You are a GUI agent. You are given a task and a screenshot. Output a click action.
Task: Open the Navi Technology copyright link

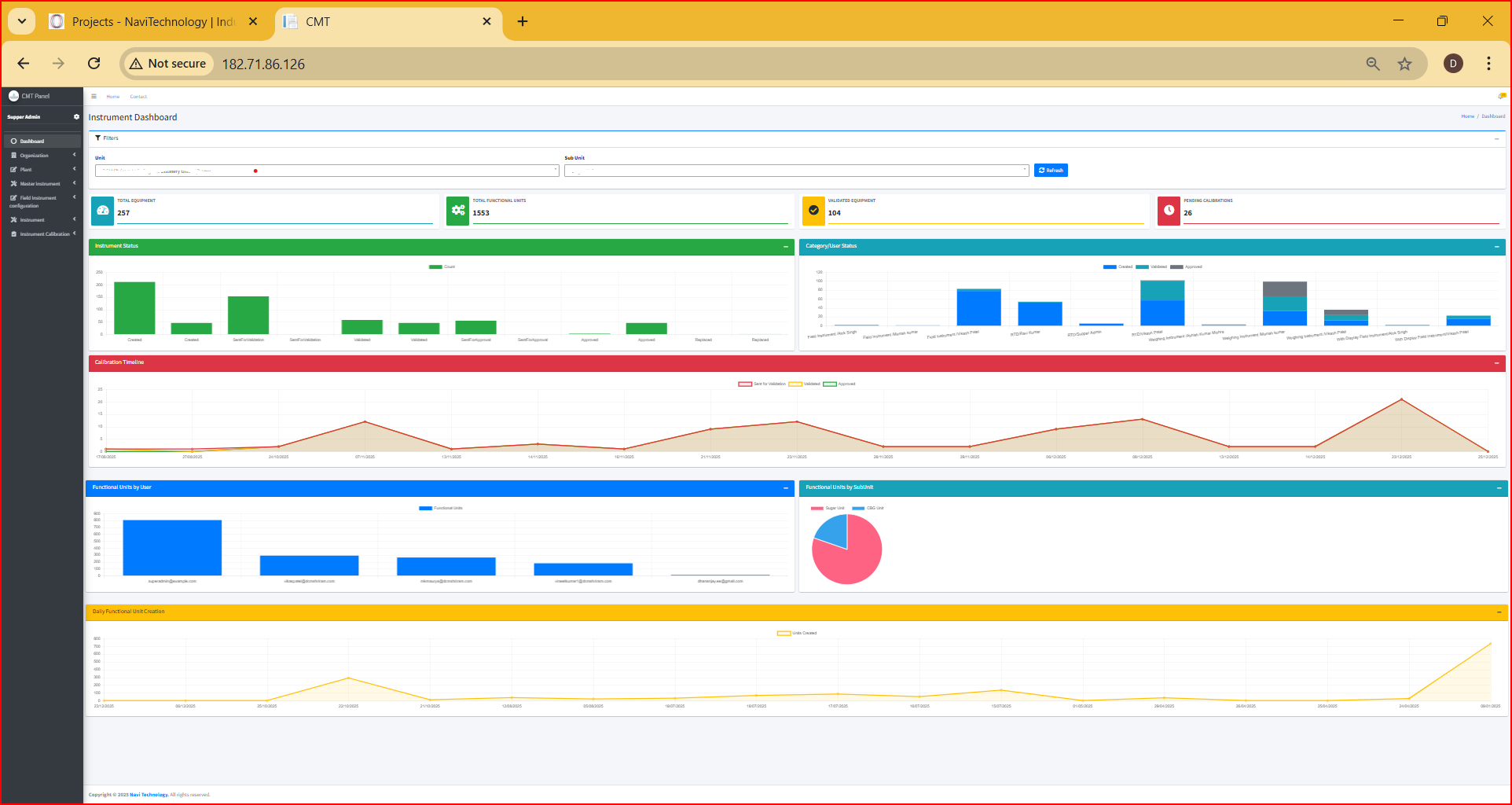coord(149,795)
